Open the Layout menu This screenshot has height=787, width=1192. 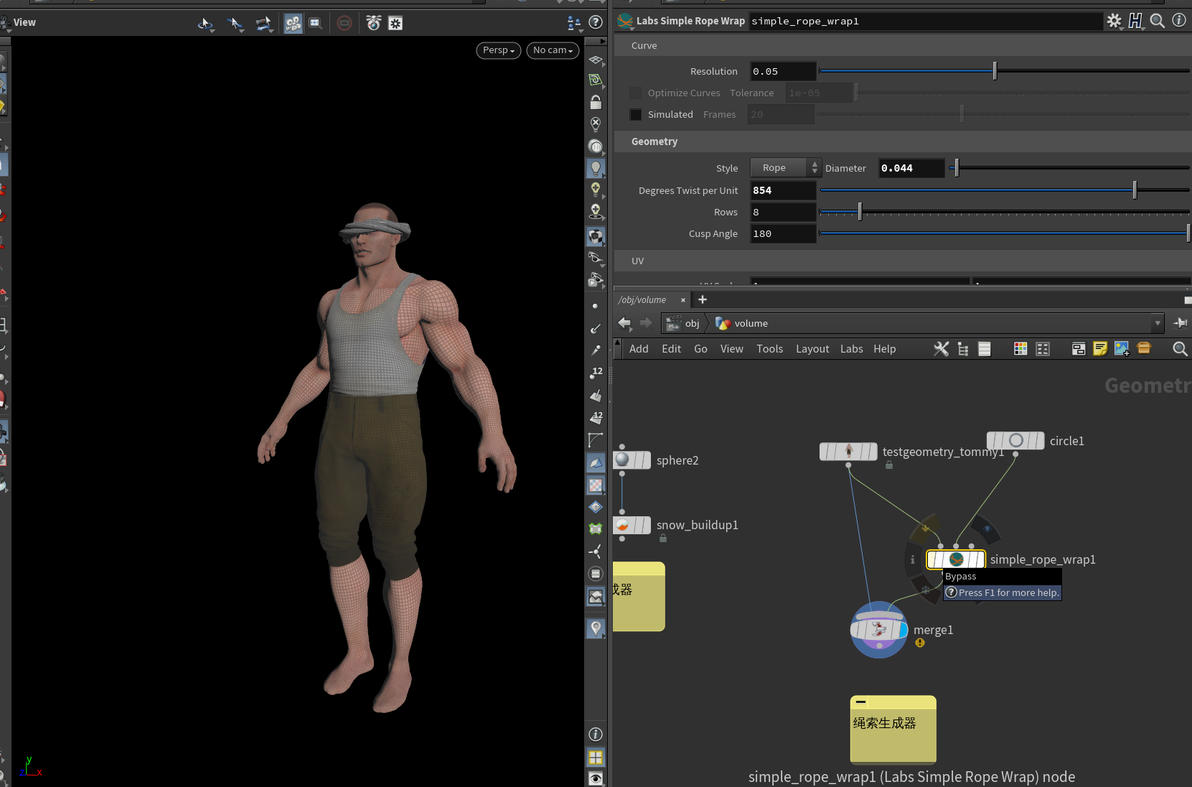812,349
